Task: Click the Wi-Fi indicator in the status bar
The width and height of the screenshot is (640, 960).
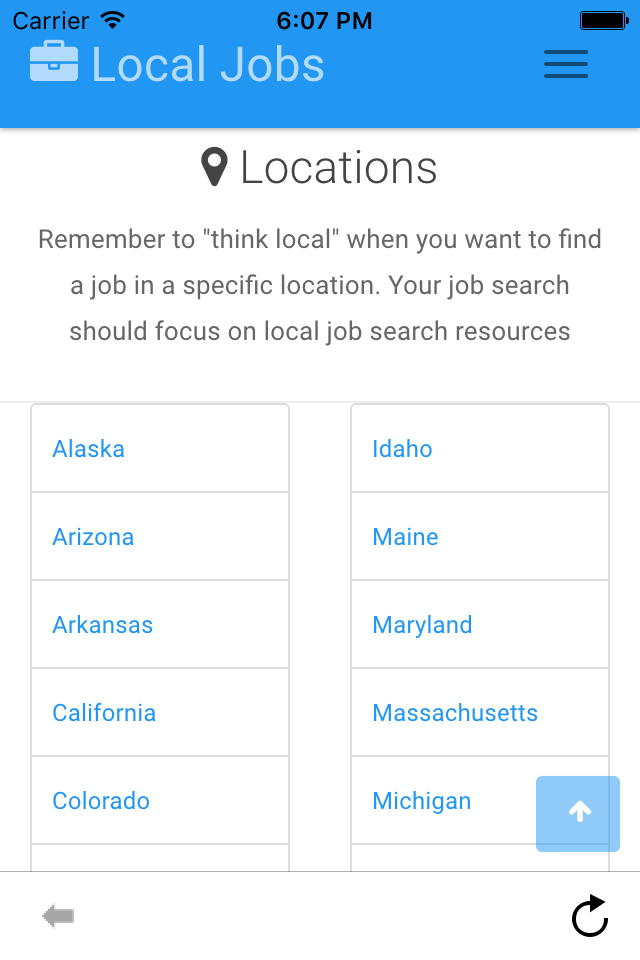Action: [111, 18]
